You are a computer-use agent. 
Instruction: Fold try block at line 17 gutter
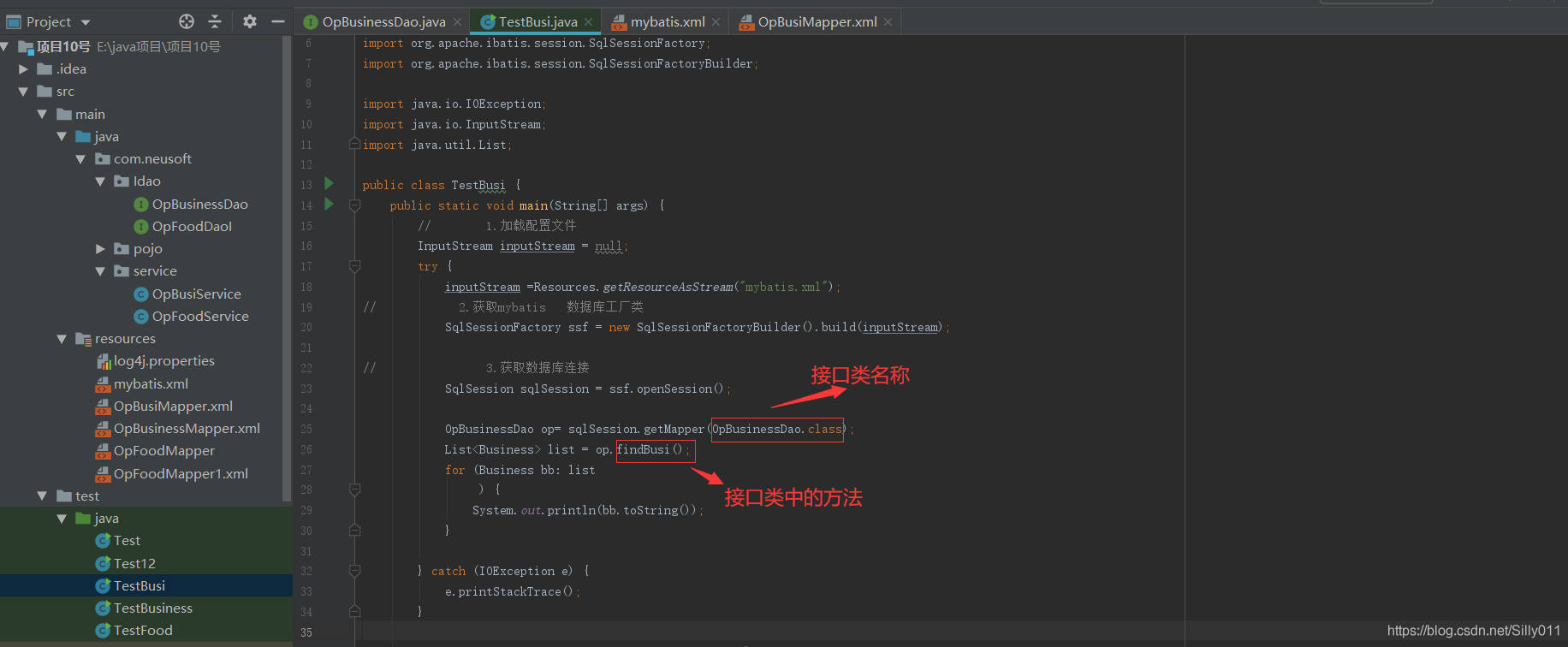pos(354,267)
